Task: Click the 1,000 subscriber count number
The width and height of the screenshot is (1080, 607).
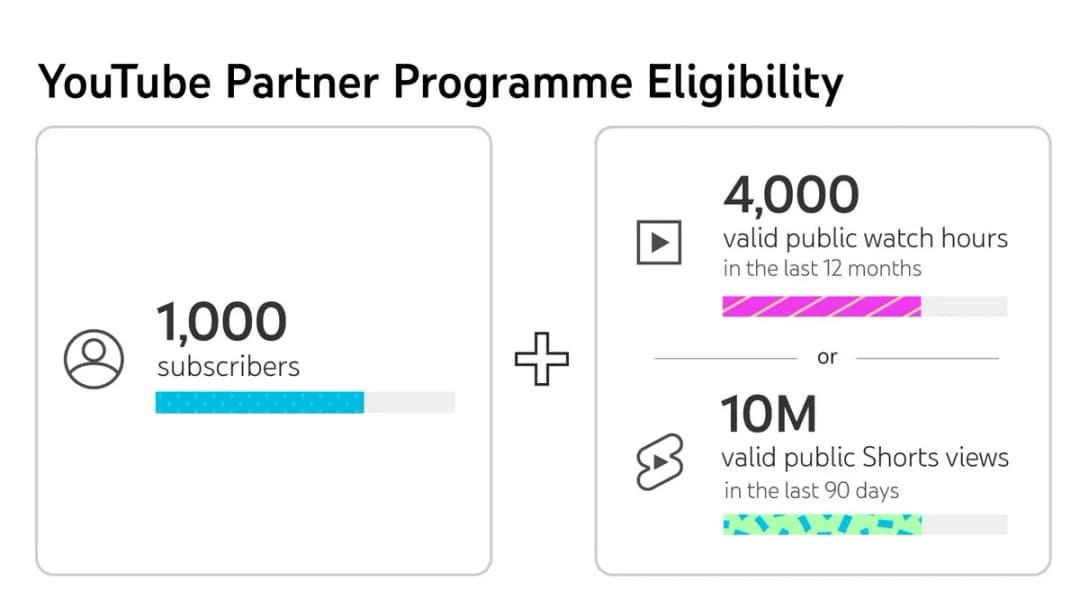Action: point(221,322)
